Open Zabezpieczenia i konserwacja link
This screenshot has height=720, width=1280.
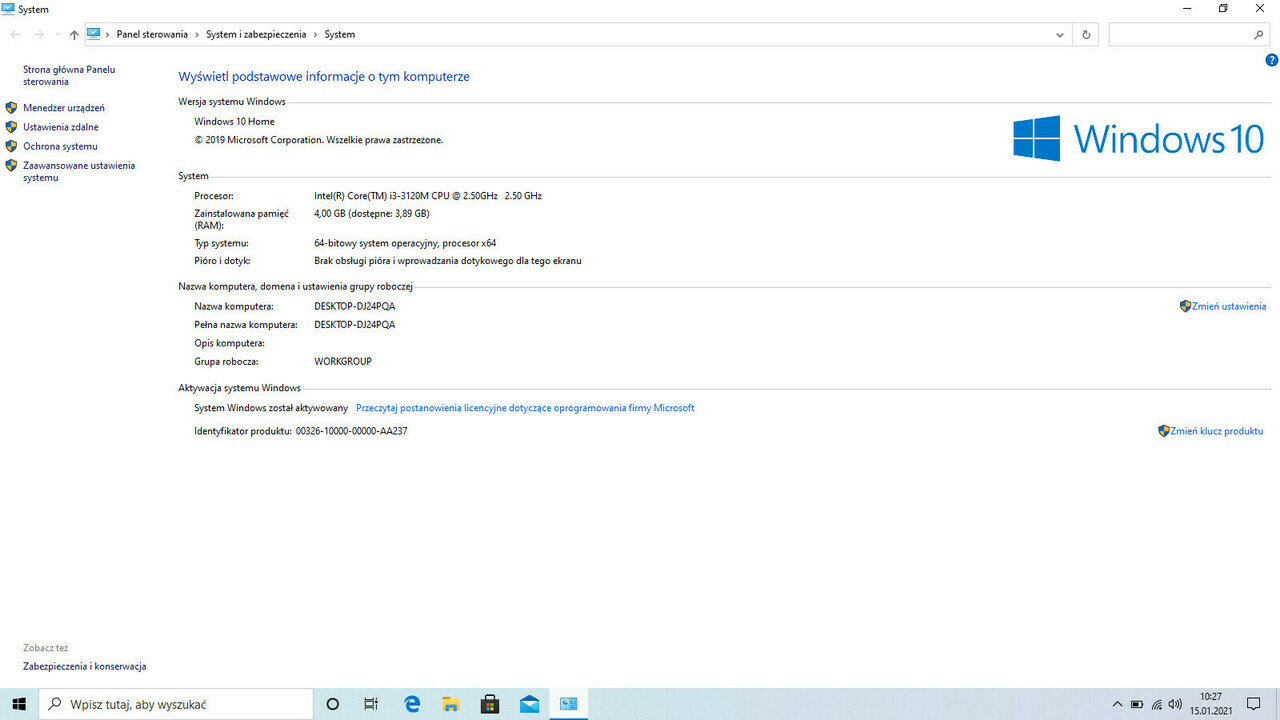pyautogui.click(x=85, y=666)
